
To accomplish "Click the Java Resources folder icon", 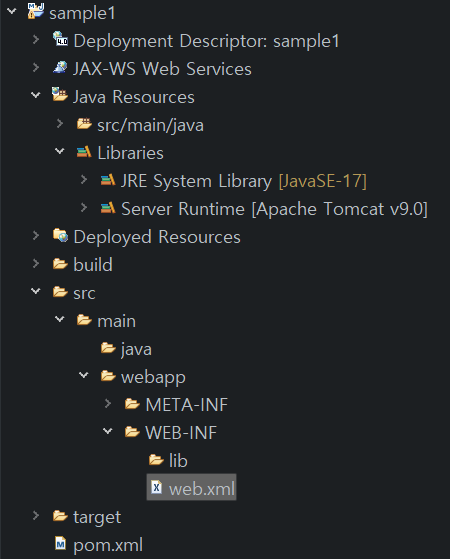I will [x=60, y=95].
